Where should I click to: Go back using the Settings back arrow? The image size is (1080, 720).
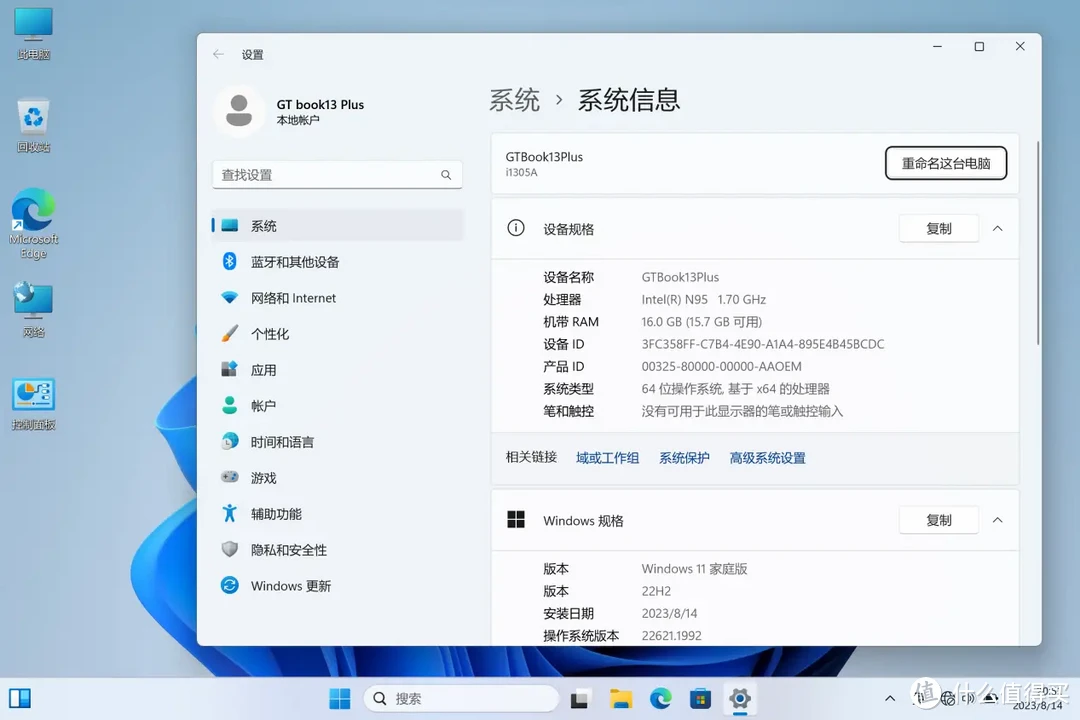[218, 54]
